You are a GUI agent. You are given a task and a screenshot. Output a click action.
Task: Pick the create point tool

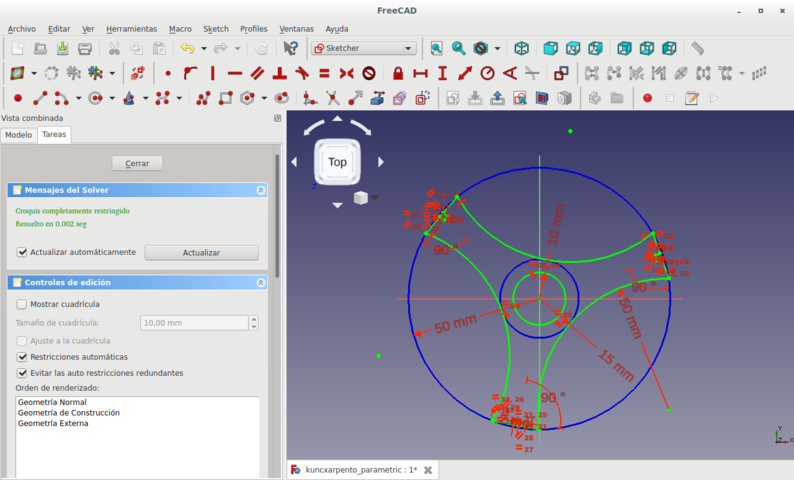coord(18,98)
